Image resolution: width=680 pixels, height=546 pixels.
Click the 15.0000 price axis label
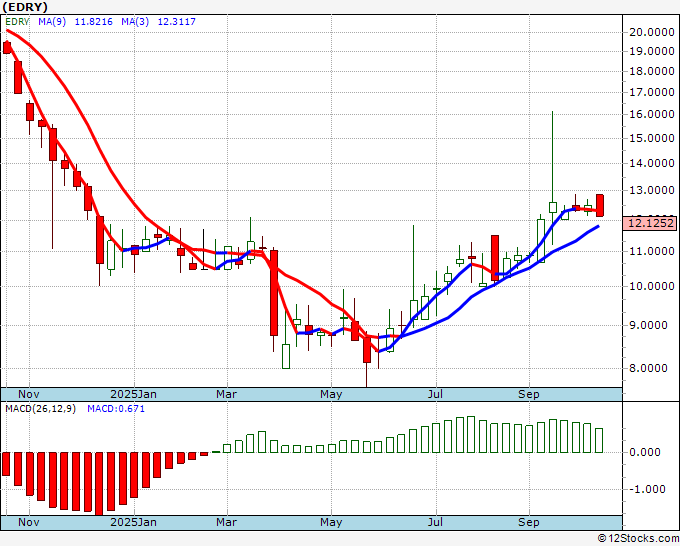651,138
